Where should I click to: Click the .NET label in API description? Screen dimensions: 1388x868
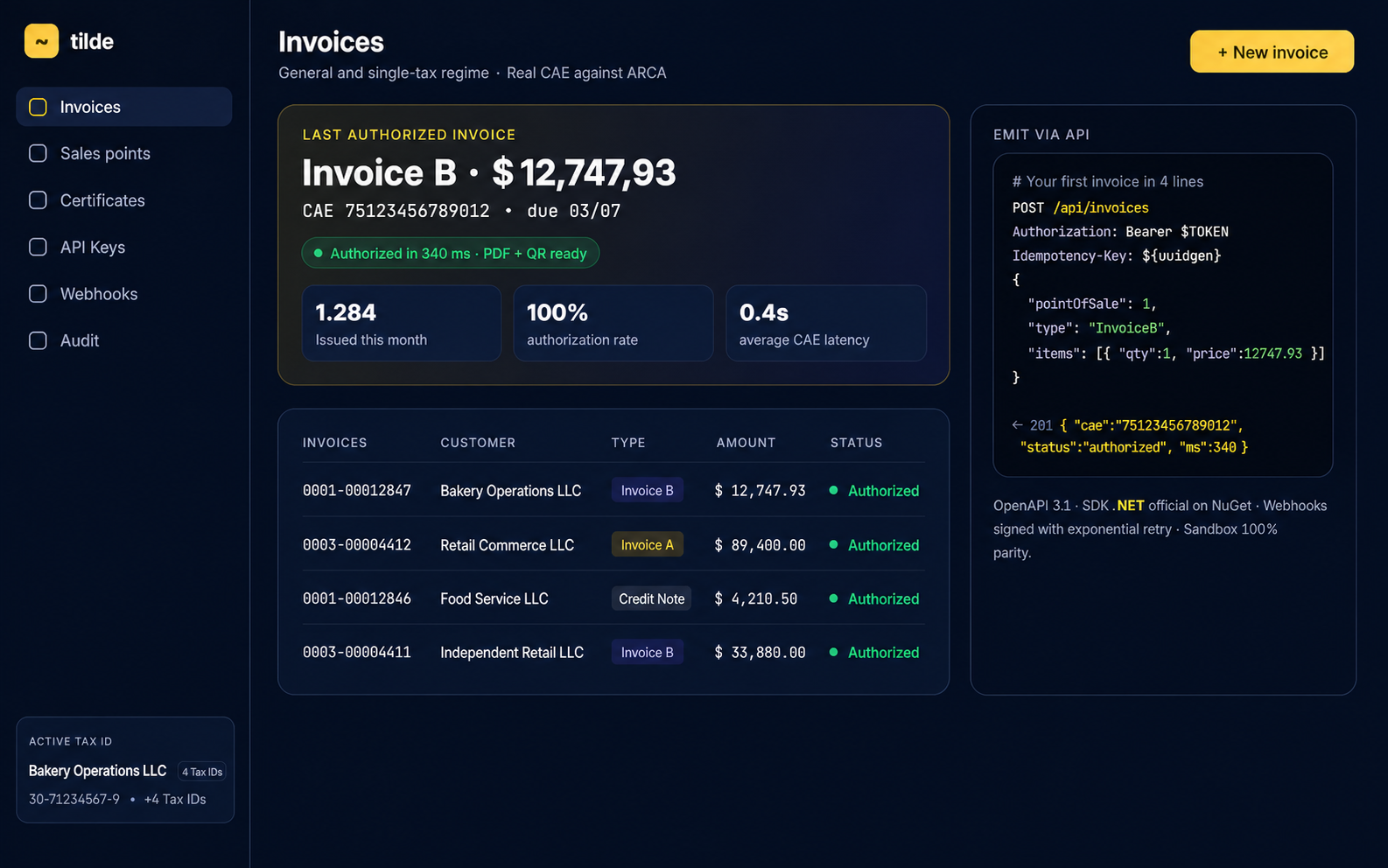pos(1130,506)
